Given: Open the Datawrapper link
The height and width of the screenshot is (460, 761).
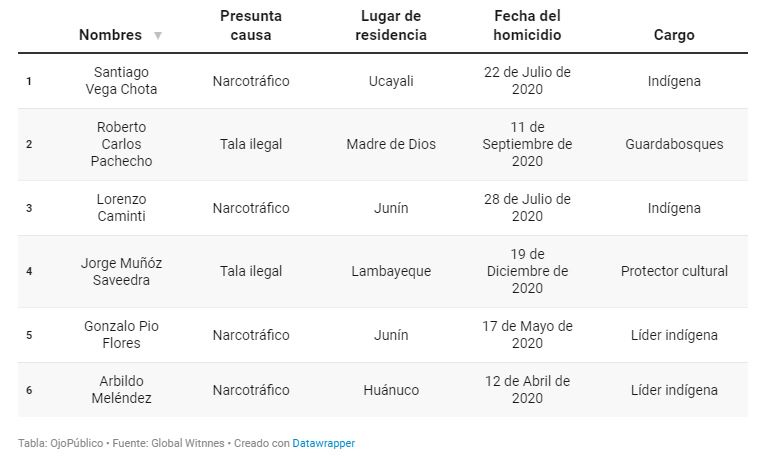Looking at the screenshot, I should 323,443.
